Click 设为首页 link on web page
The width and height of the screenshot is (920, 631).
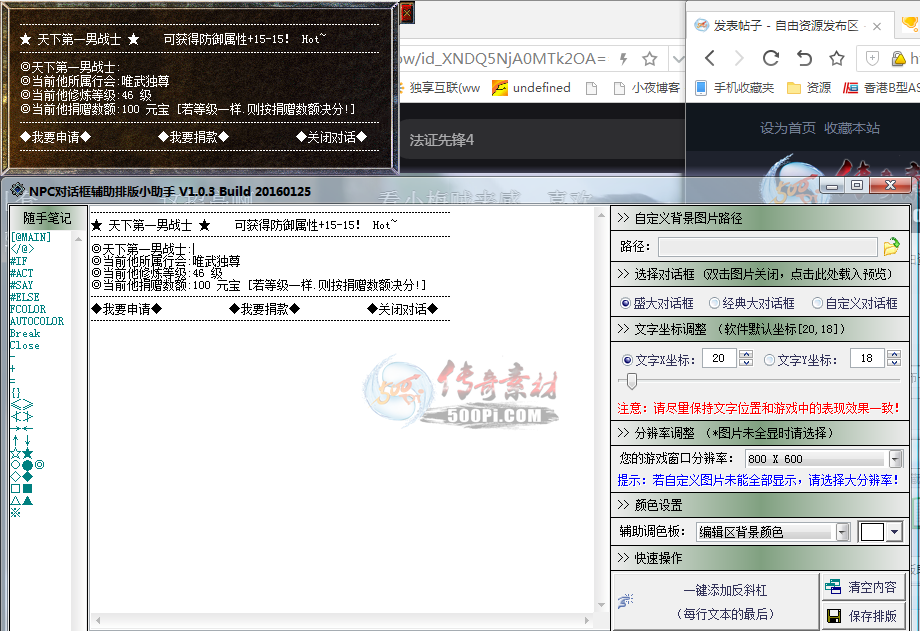[x=787, y=128]
